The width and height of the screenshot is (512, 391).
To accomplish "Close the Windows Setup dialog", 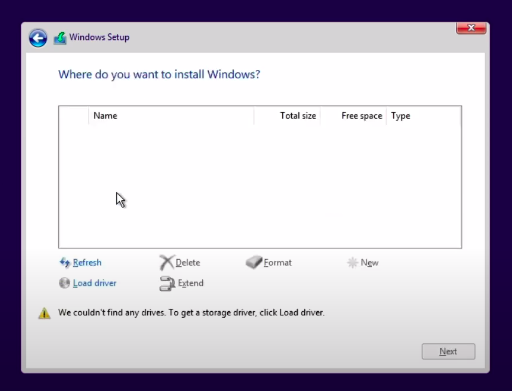I will point(471,28).
